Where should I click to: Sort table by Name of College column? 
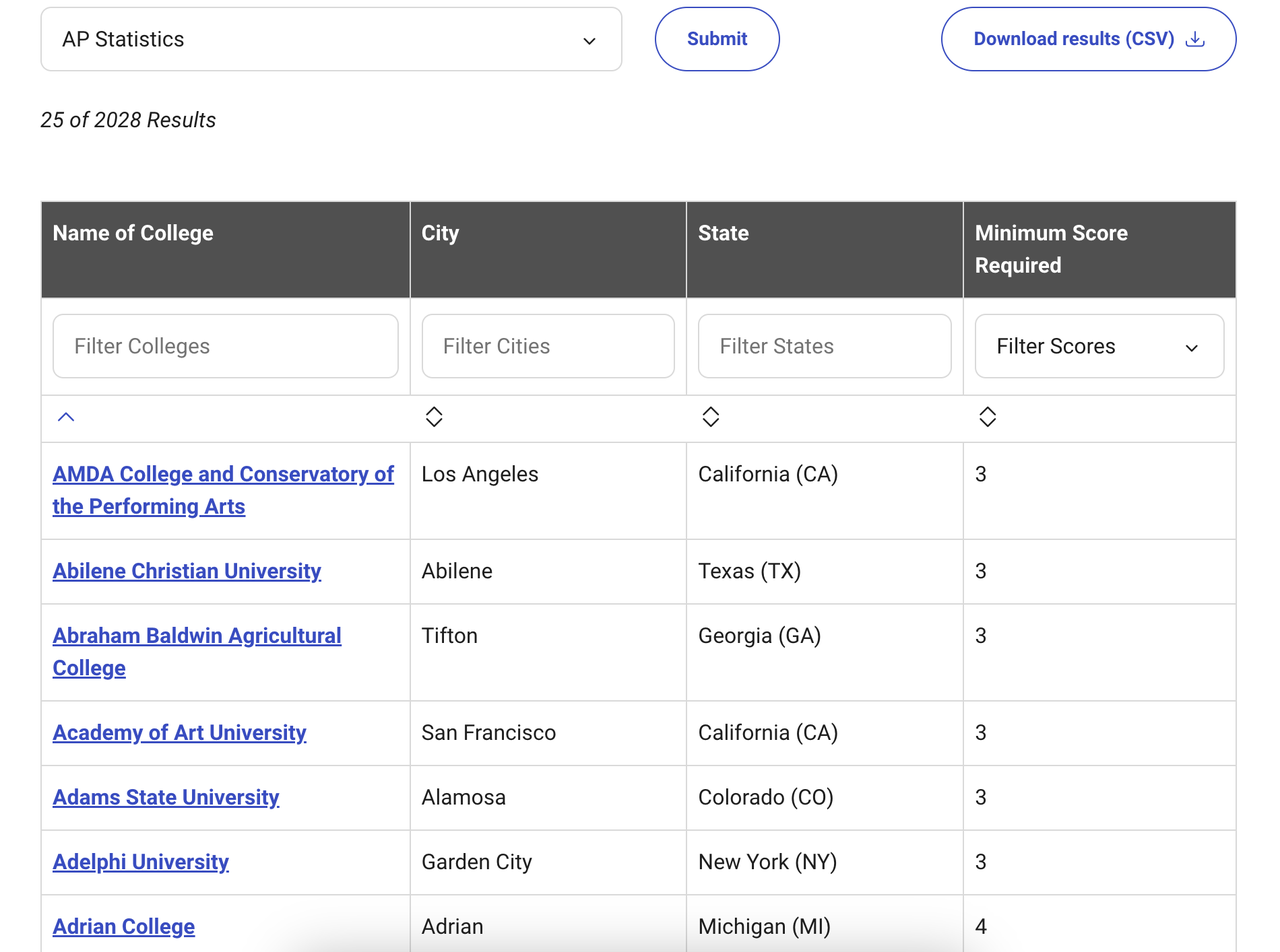[x=66, y=418]
